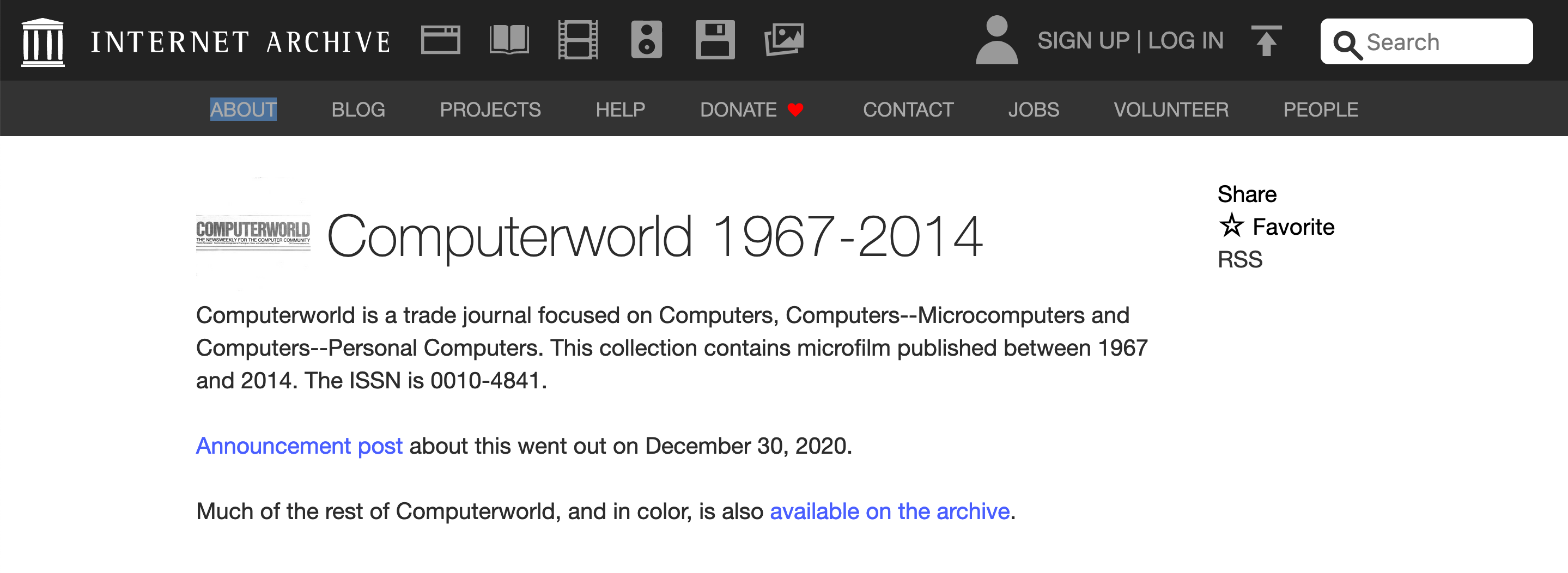Click the LOG IN link
Image resolution: width=1568 pixels, height=573 pixels.
coord(1186,41)
